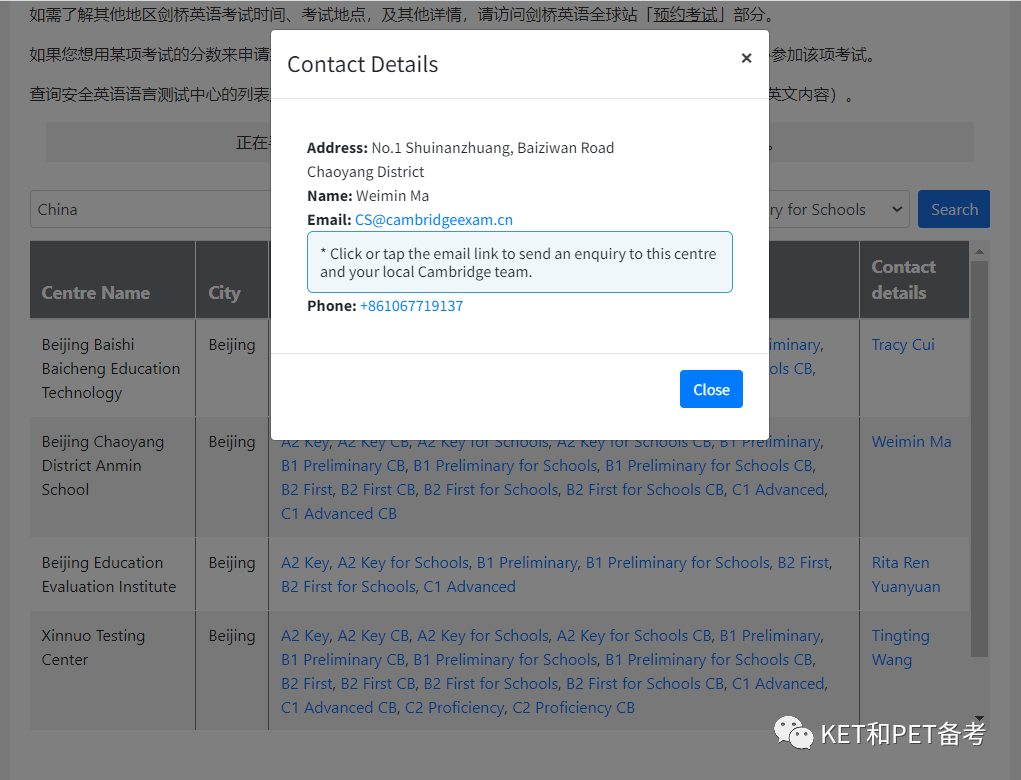Close the Contact Details dialog with X

point(746,58)
